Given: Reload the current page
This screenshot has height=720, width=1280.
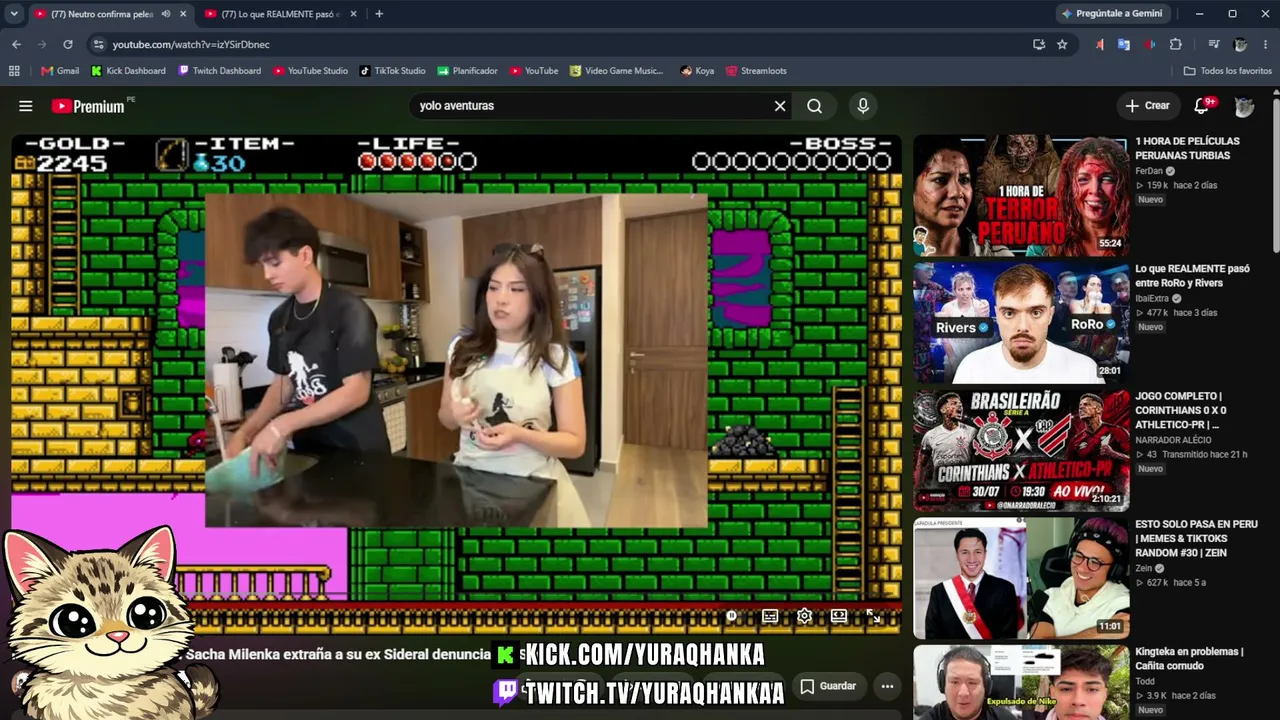Looking at the screenshot, I should pyautogui.click(x=68, y=44).
